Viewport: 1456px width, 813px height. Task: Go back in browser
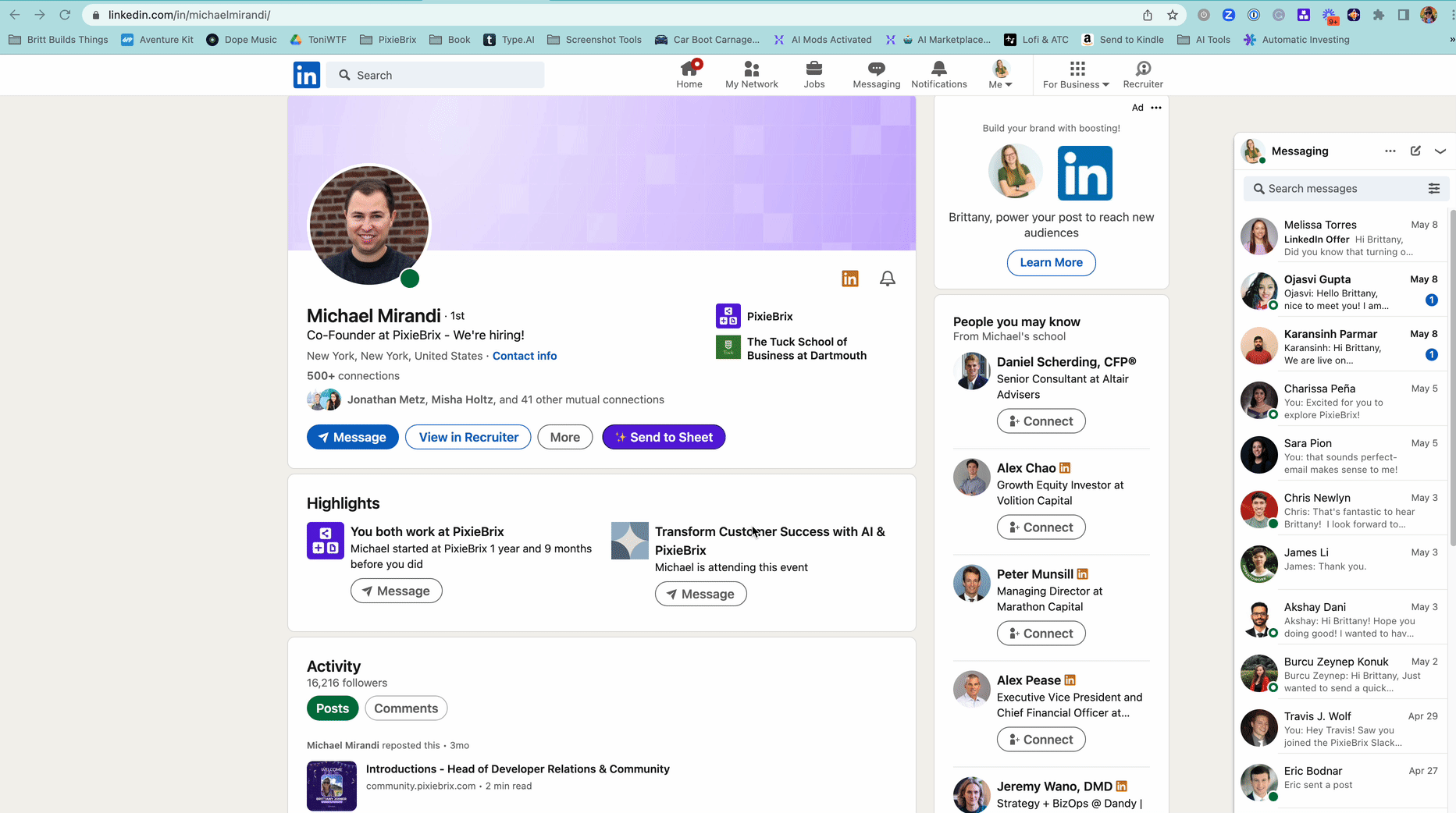click(x=15, y=15)
